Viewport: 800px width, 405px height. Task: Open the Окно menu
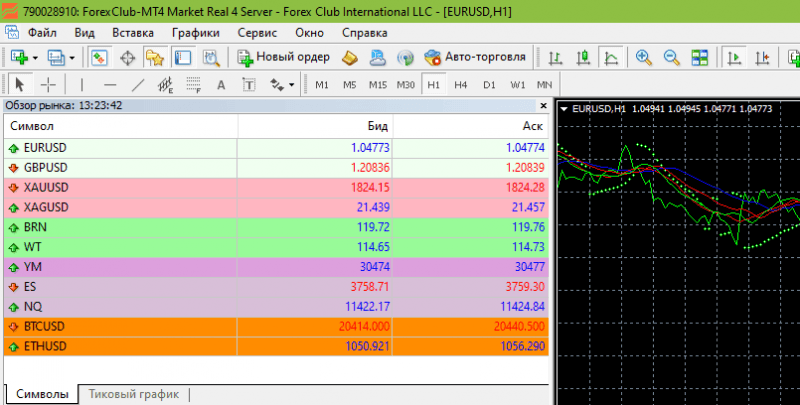309,33
